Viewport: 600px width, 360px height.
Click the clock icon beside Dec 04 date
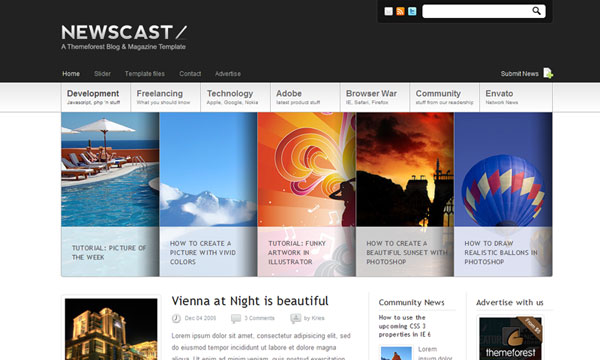point(176,318)
